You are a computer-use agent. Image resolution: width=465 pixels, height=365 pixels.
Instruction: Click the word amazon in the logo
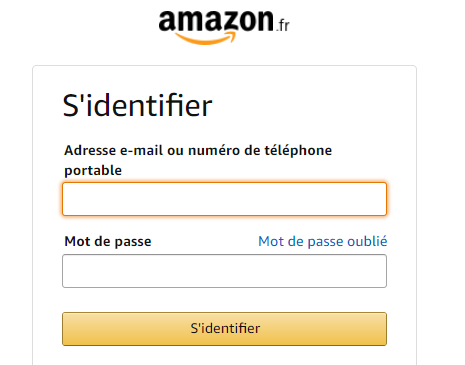coord(216,21)
